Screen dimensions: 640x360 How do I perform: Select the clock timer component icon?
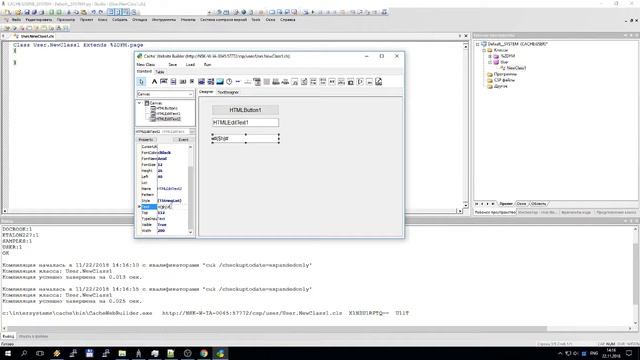(x=229, y=82)
